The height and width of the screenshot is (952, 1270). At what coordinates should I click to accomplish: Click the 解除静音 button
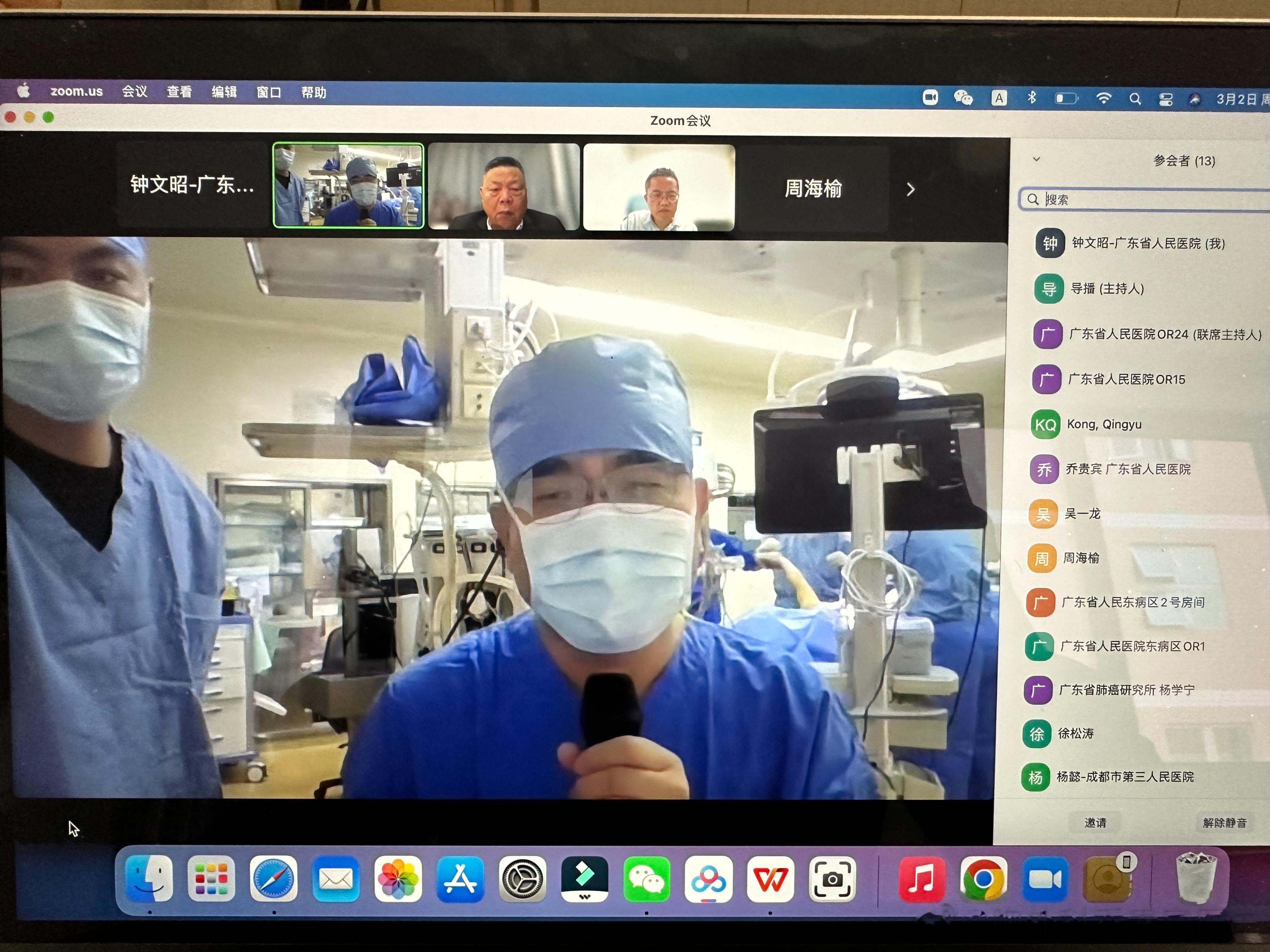(1224, 823)
